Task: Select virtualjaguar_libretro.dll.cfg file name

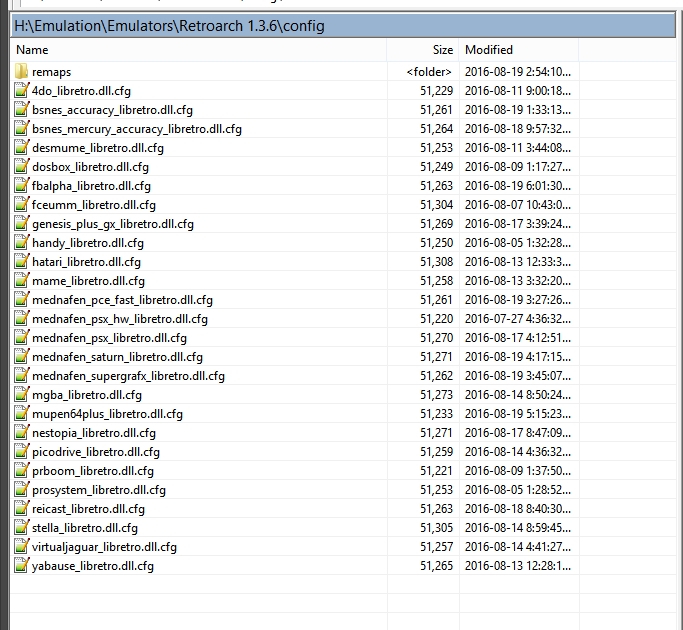Action: click(x=105, y=547)
